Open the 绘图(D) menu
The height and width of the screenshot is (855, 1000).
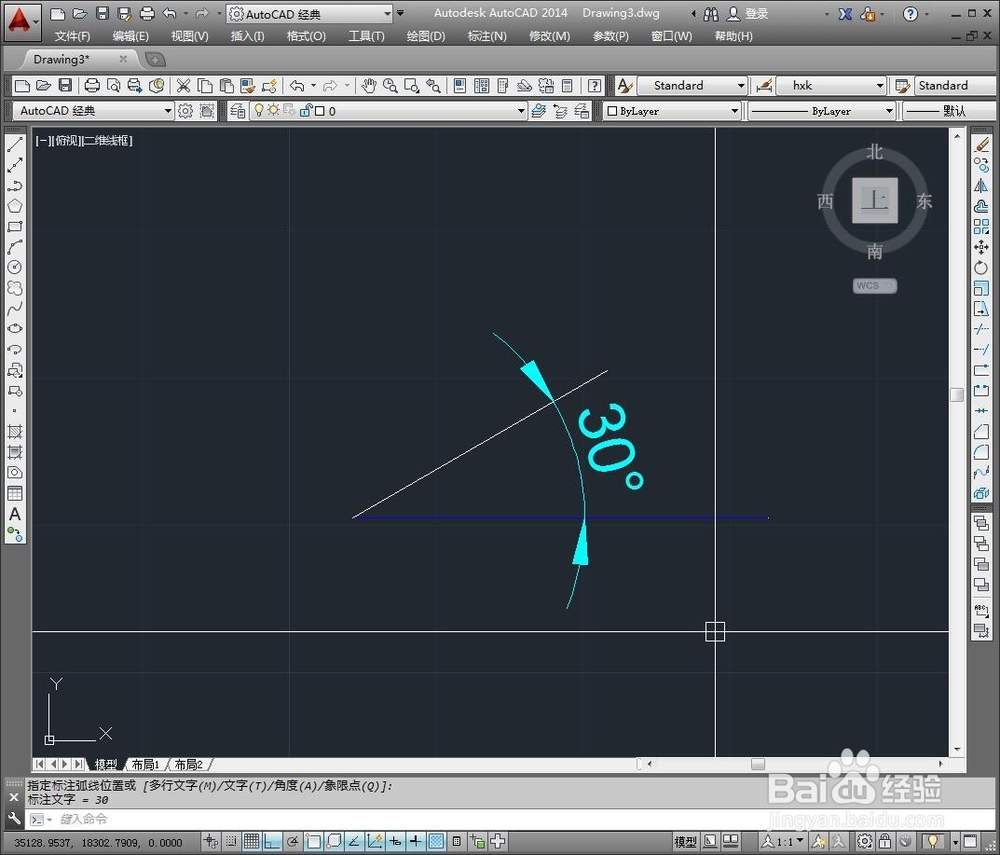point(425,36)
